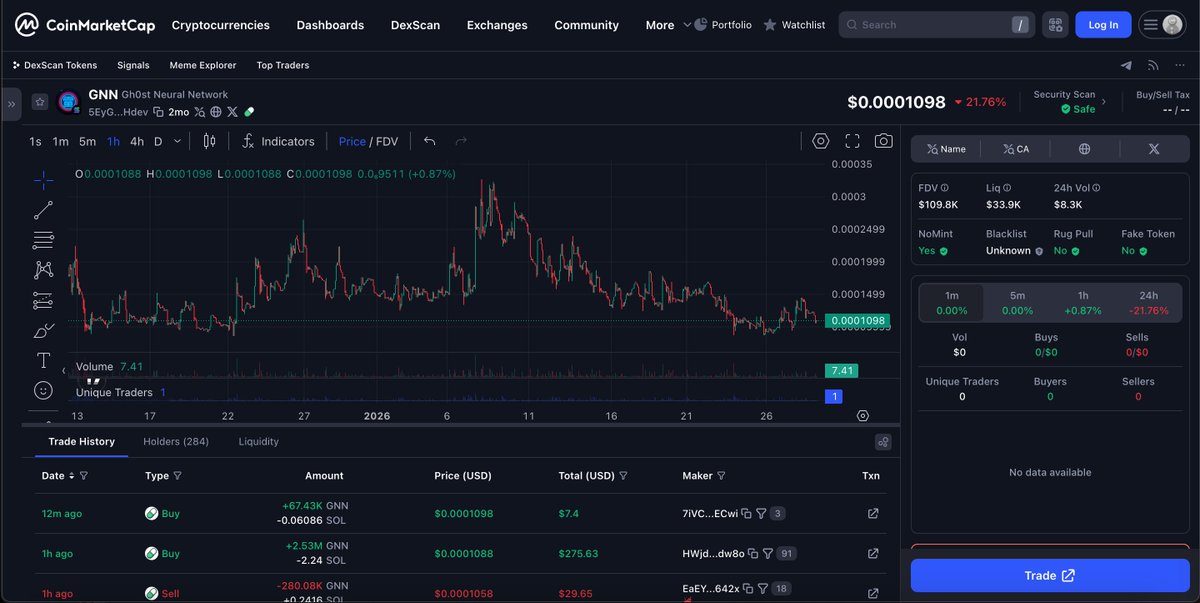1200x603 pixels.
Task: Switch chart to FDV view
Action: [x=386, y=141]
